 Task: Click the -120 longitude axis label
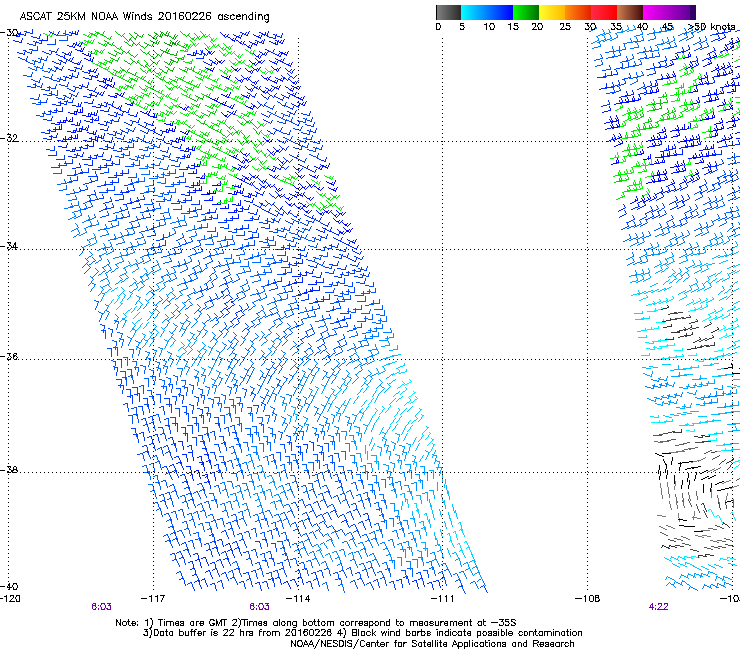pyautogui.click(x=10, y=599)
